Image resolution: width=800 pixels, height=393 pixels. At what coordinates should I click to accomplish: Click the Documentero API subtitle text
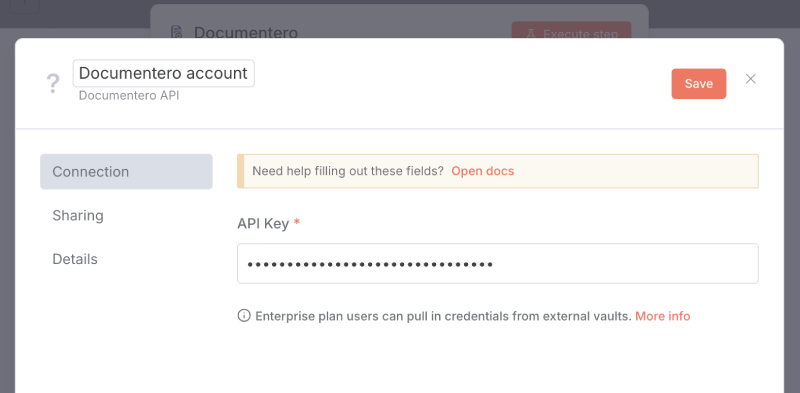click(x=129, y=96)
